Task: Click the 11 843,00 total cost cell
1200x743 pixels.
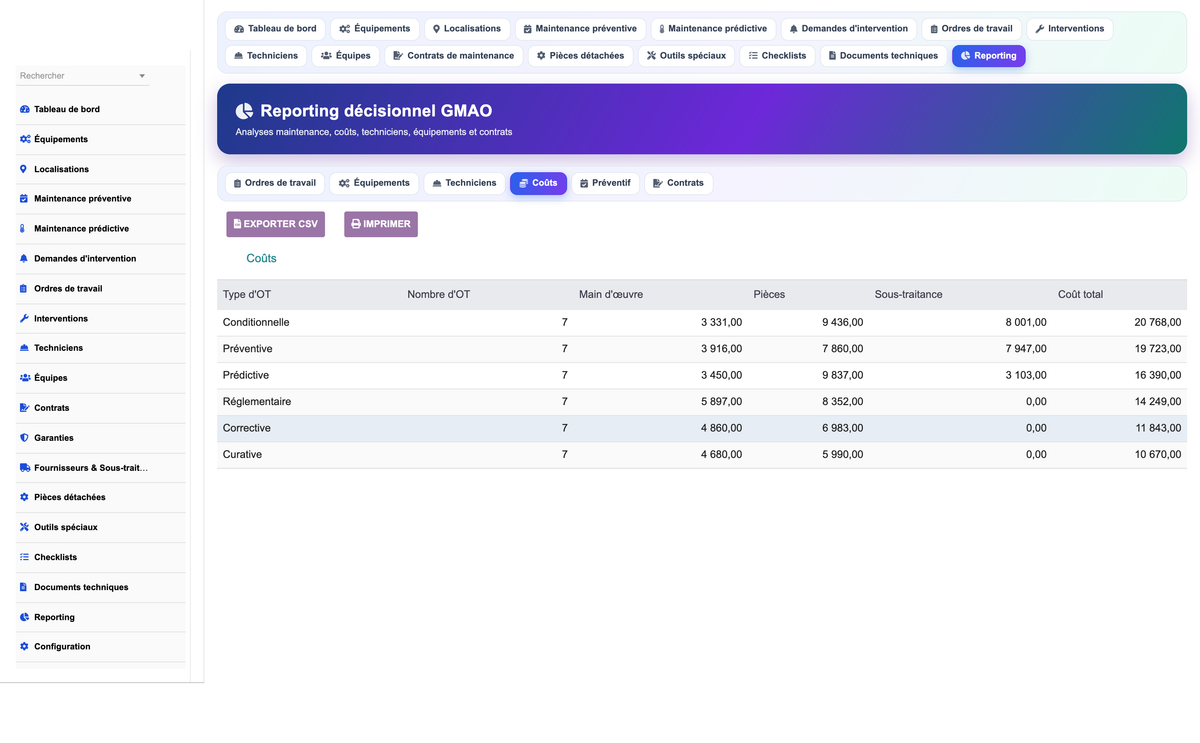Action: (1158, 428)
